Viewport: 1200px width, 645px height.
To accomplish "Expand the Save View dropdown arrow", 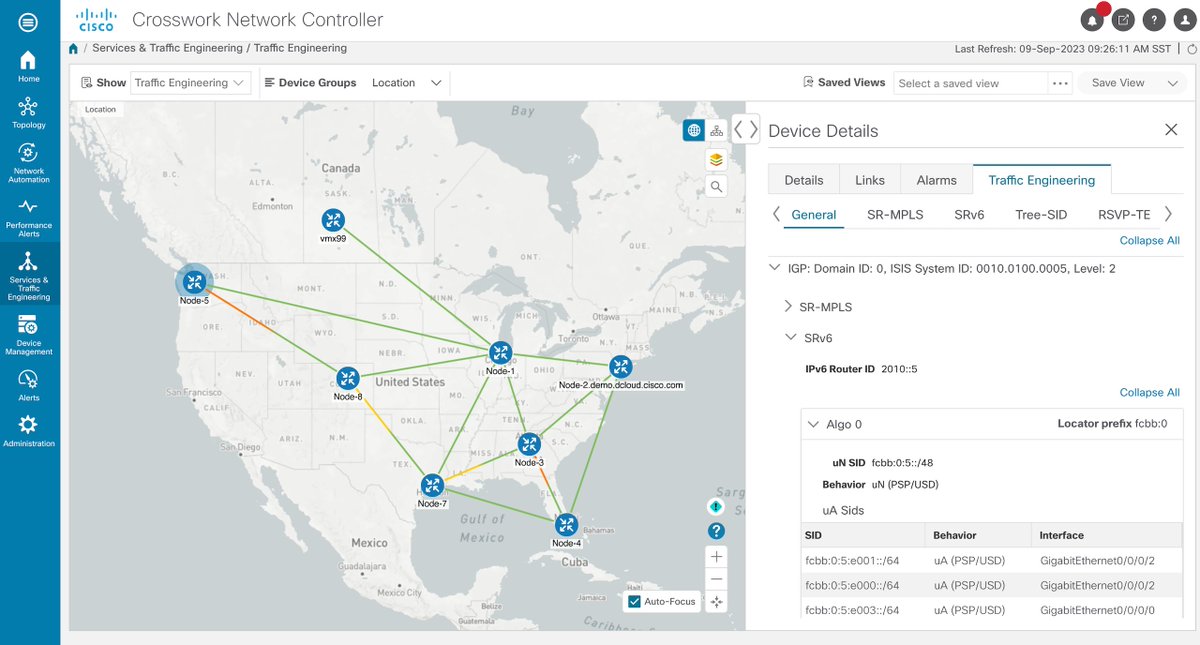I will click(1174, 83).
